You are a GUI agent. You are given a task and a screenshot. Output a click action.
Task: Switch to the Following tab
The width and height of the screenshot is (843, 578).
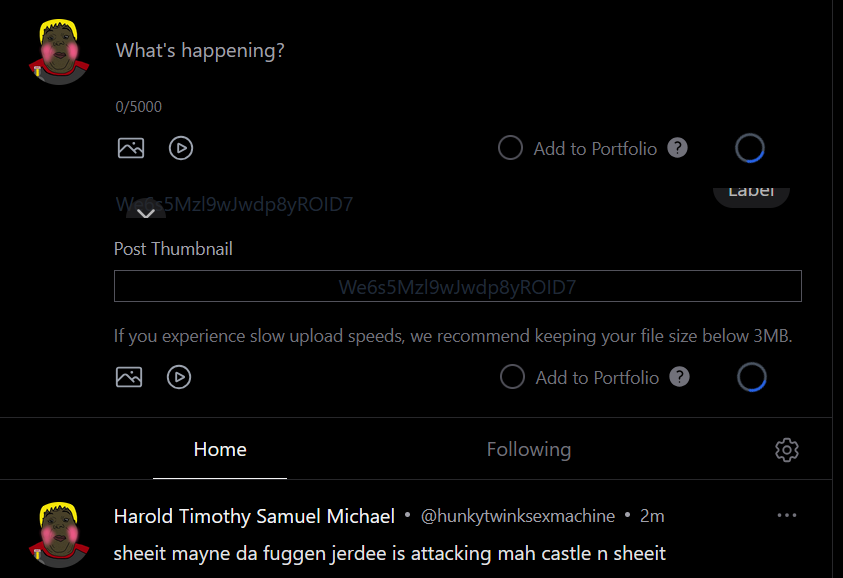pyautogui.click(x=529, y=450)
